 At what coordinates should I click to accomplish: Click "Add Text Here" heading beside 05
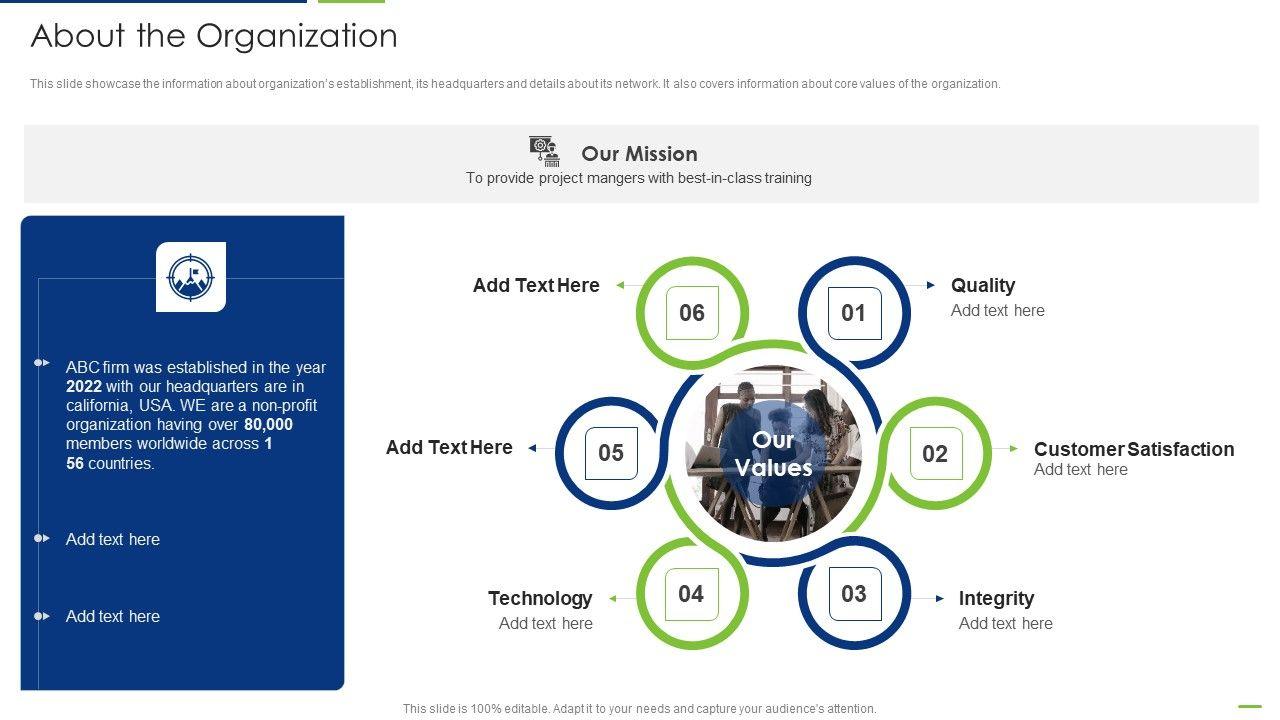click(x=449, y=447)
